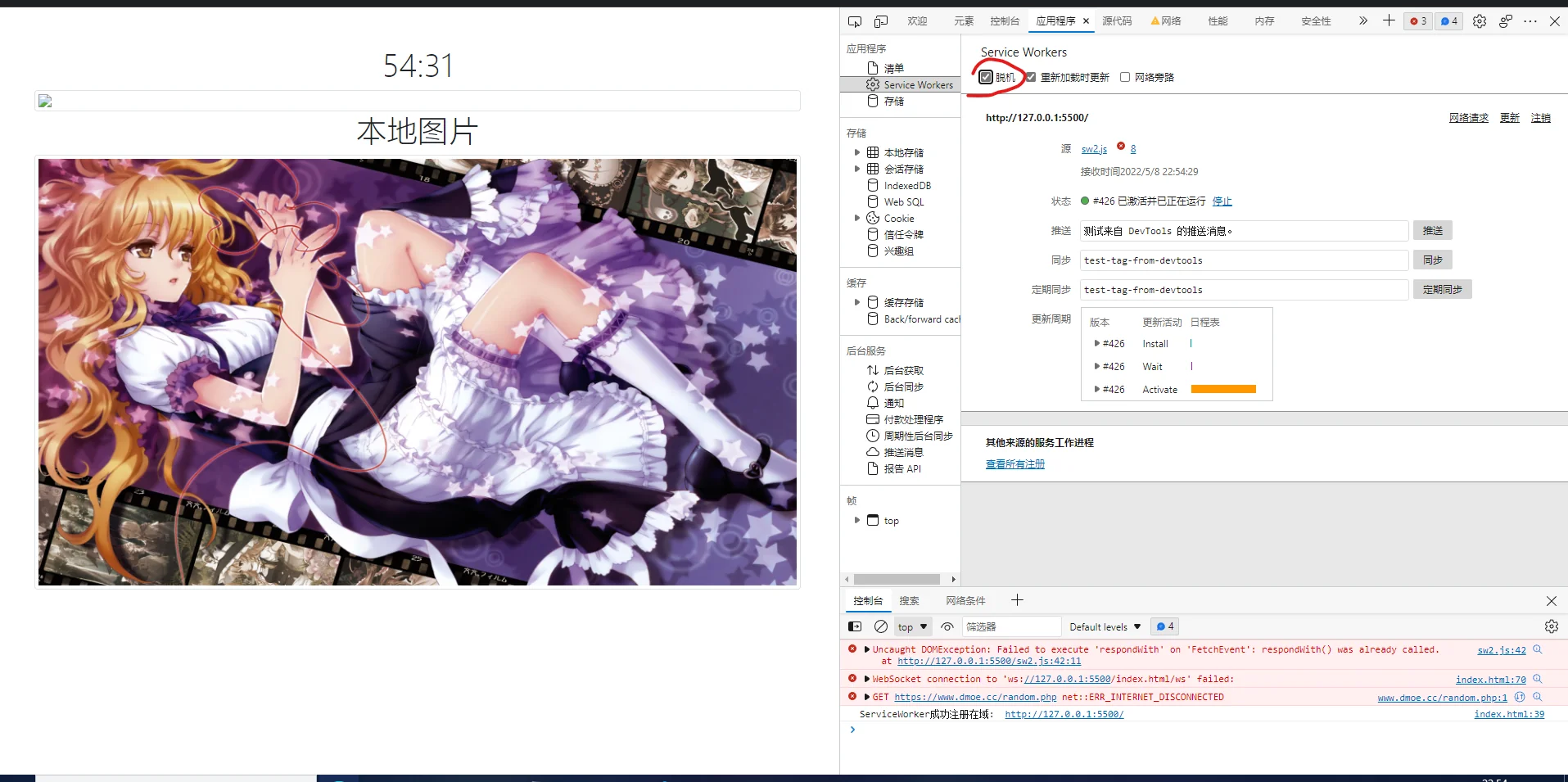Click the magnifier icon next to sw2.js:42

click(1538, 649)
